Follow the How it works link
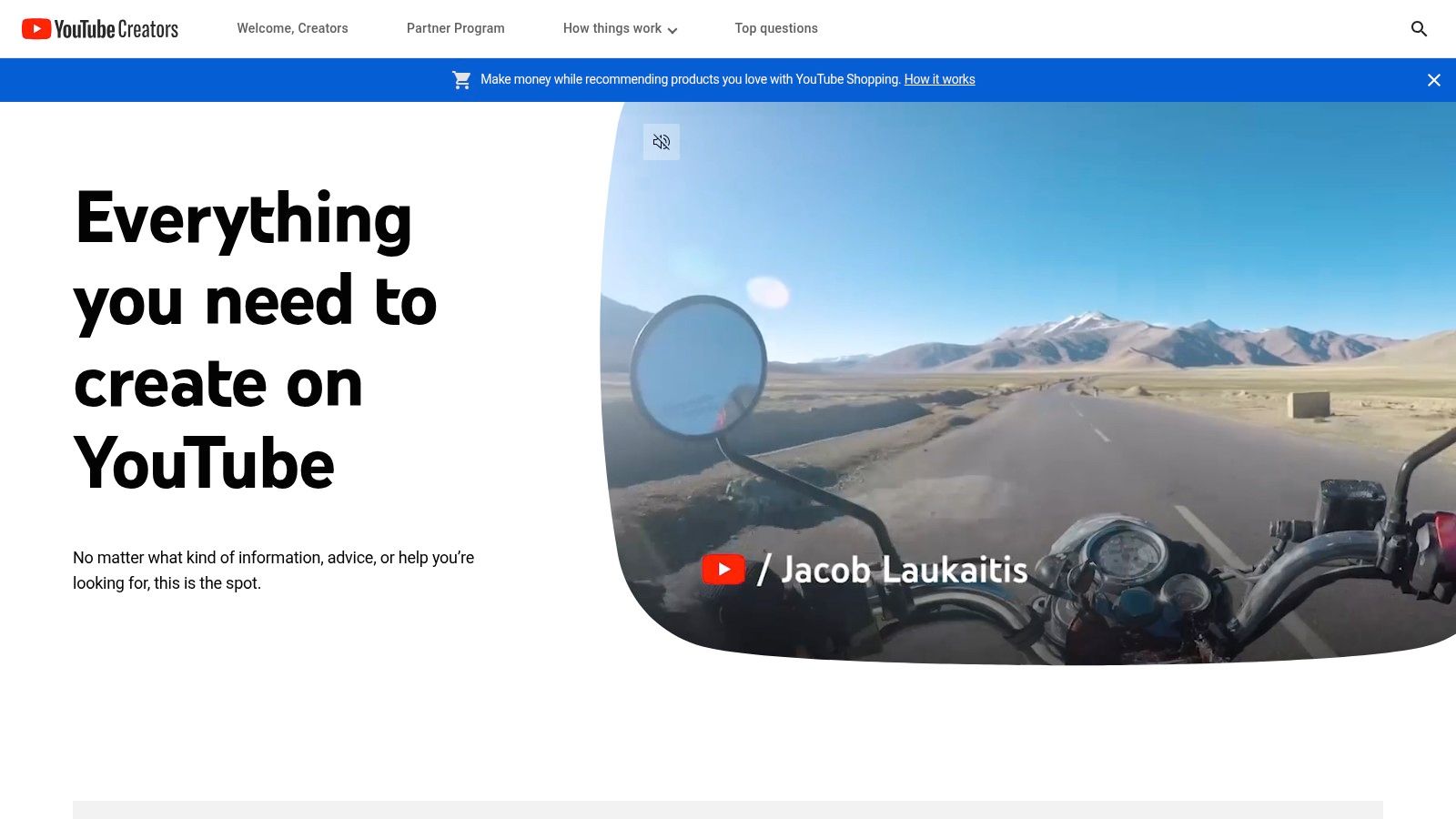 tap(939, 79)
